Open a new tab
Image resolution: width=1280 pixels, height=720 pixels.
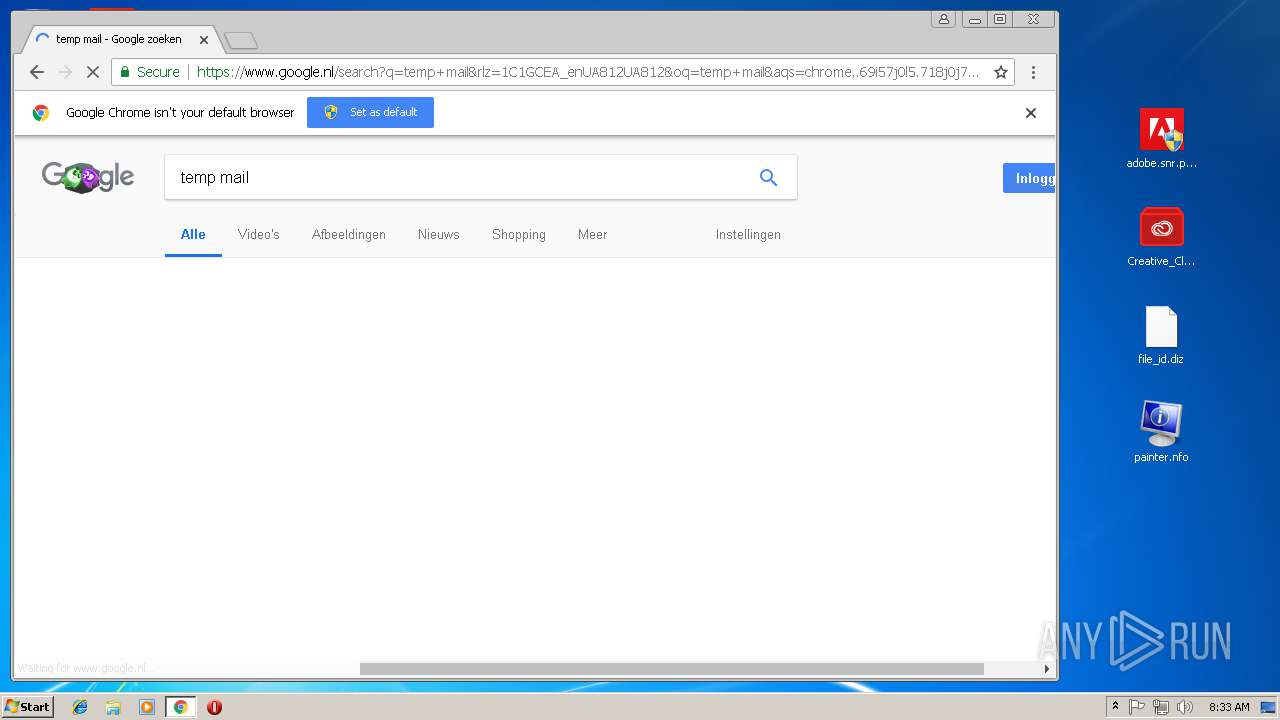click(241, 40)
